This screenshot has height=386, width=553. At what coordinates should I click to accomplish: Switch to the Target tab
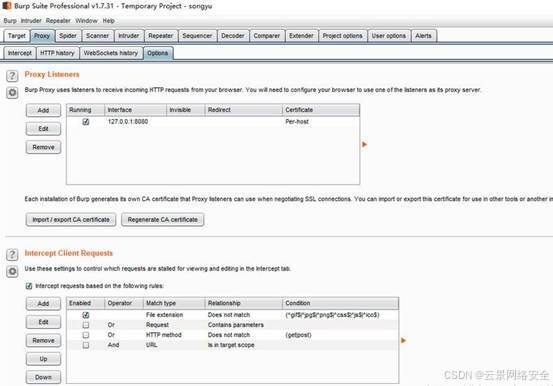point(17,36)
